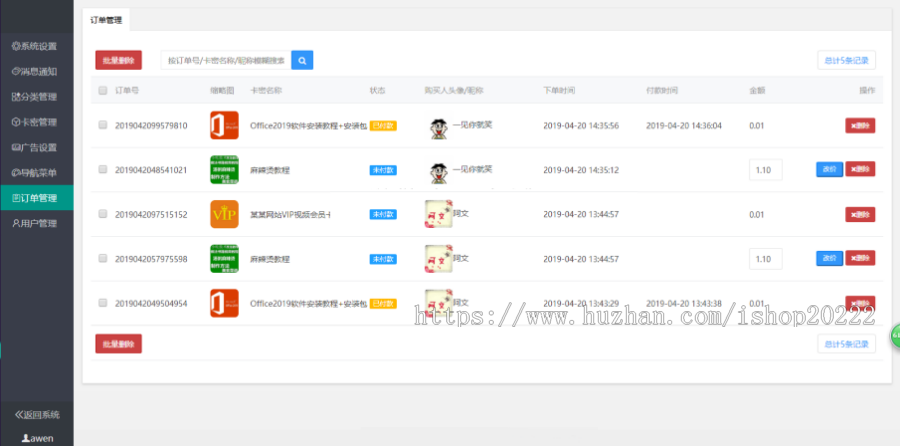Switch to the 订单管理 tab
Screen dimensions: 900x446
click(x=106, y=20)
